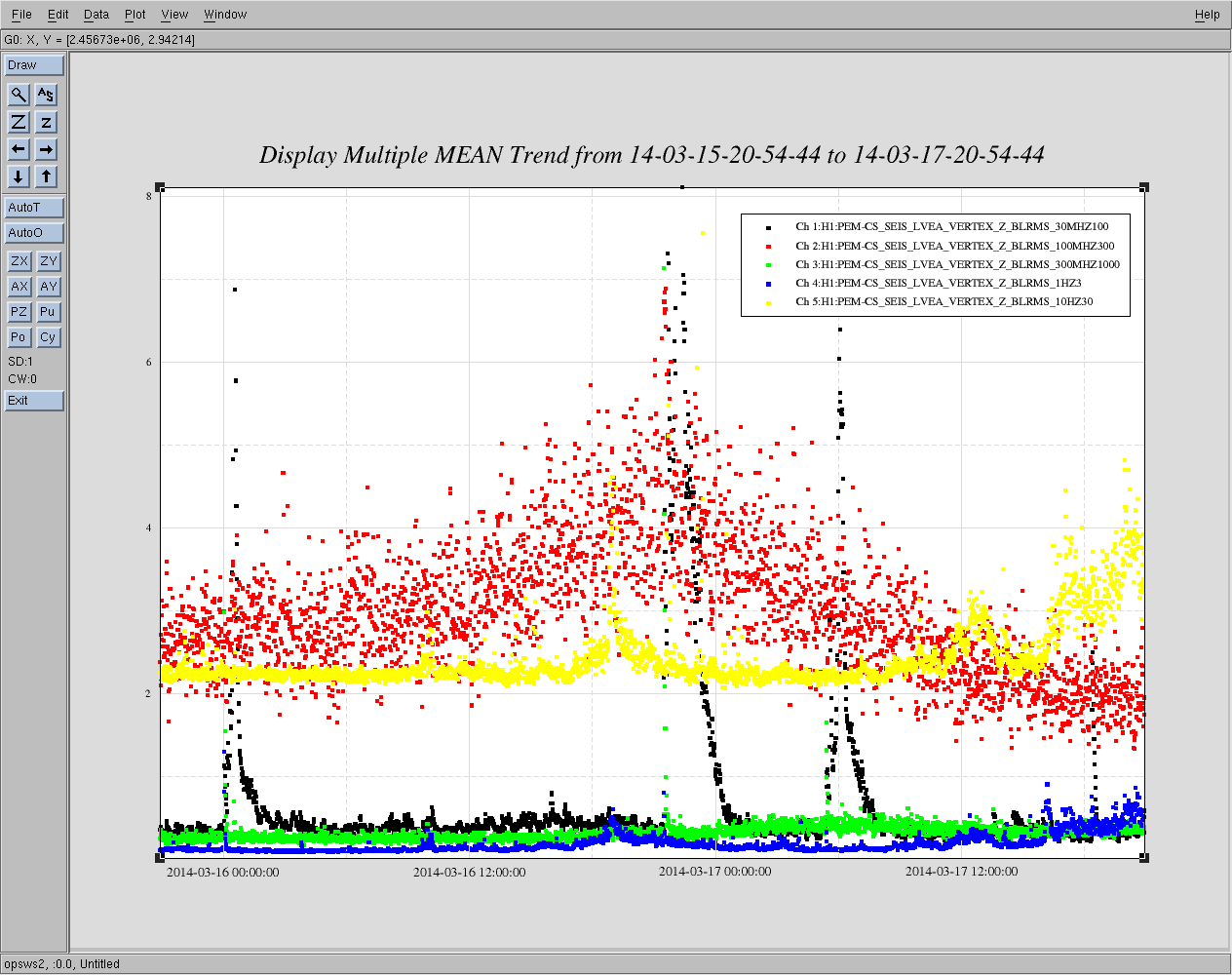Open the View menu

[174, 15]
